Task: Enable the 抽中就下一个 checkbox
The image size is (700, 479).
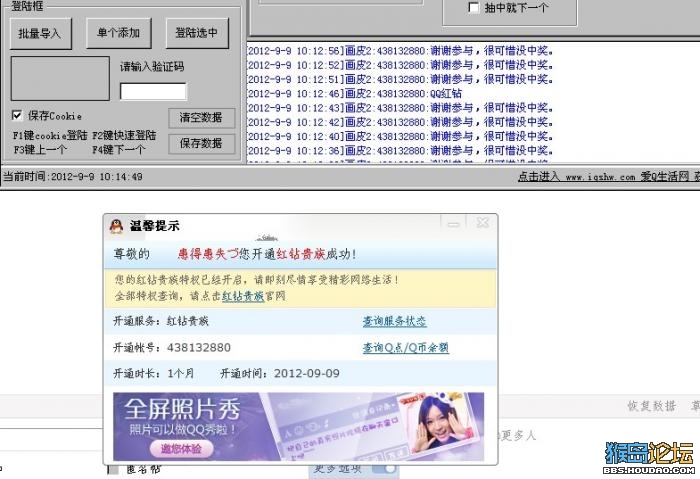Action: click(x=473, y=7)
